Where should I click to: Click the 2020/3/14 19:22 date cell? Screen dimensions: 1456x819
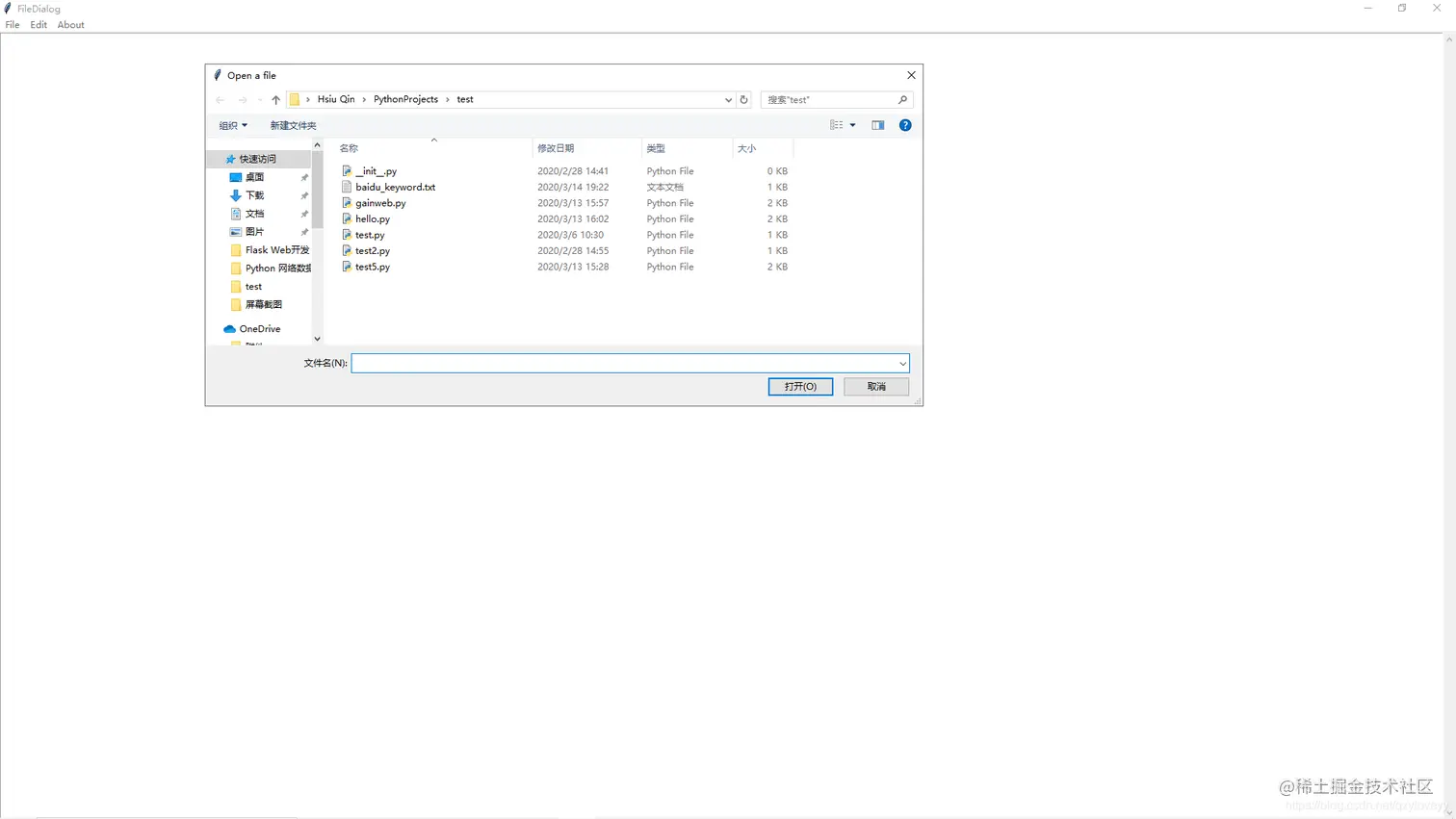573,187
